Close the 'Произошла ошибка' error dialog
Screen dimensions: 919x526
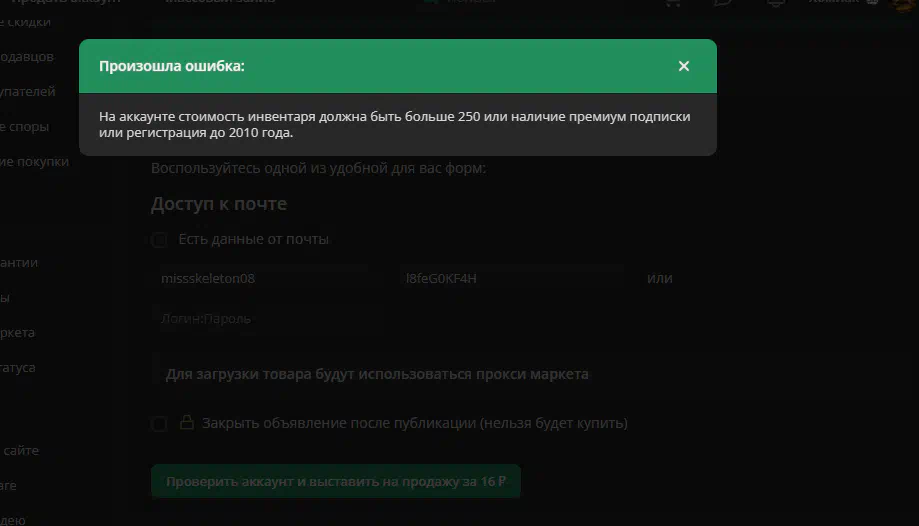tap(683, 66)
